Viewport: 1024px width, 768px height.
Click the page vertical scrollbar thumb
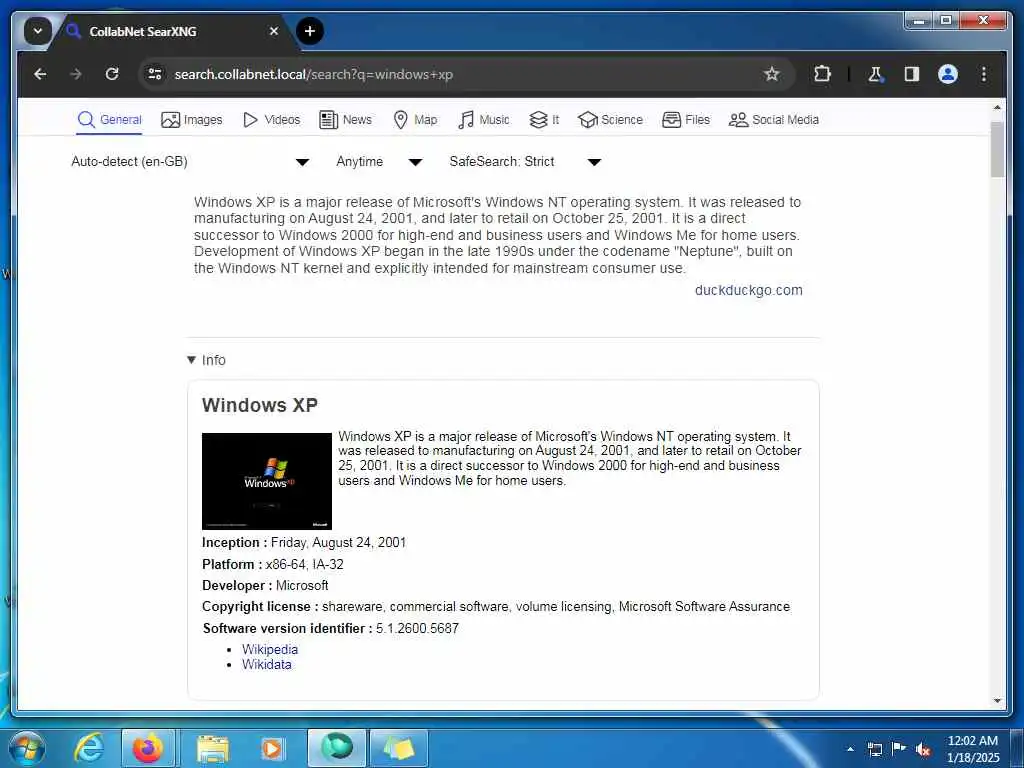(x=997, y=149)
